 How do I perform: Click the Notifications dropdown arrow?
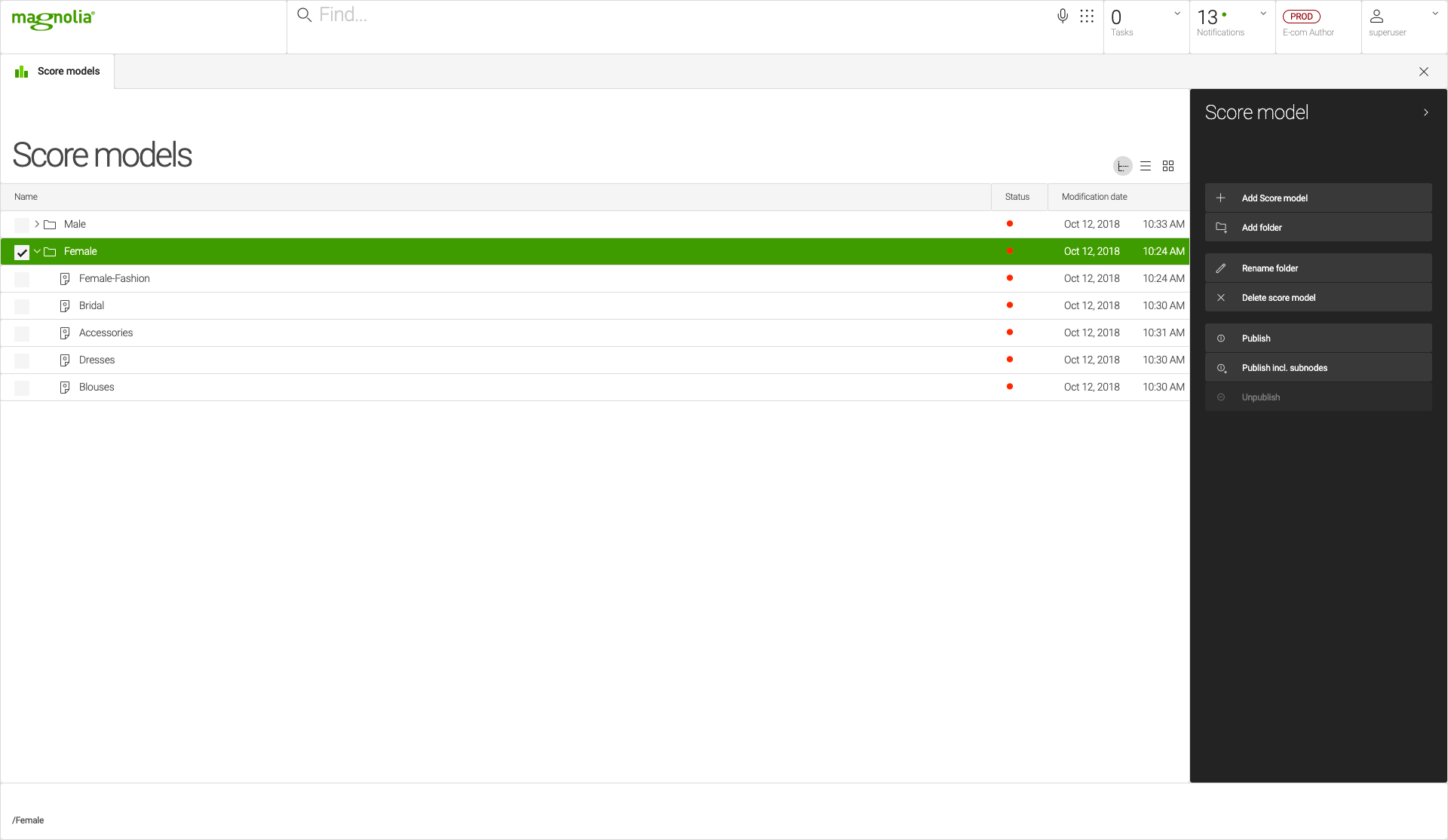[x=1263, y=13]
